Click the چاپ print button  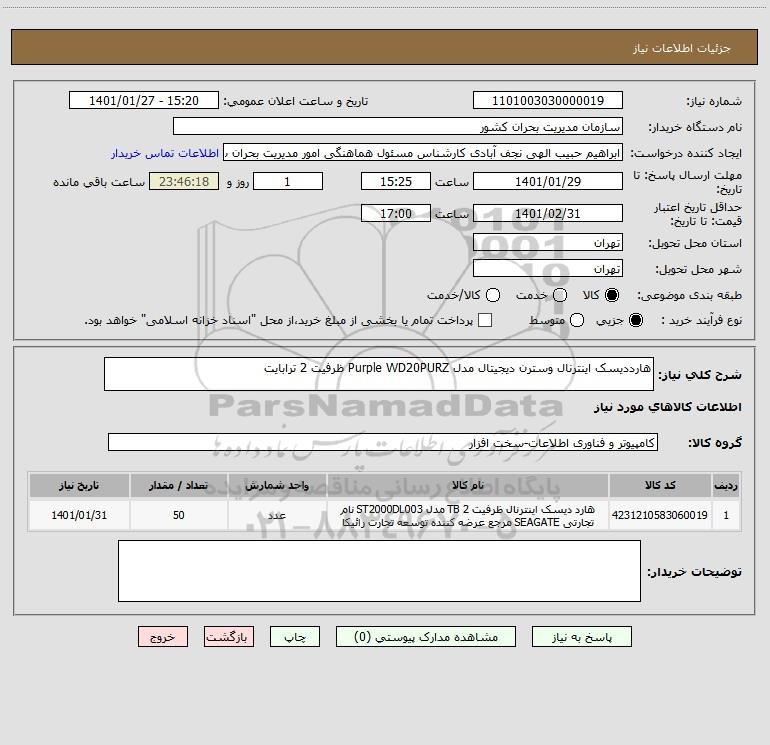[x=295, y=637]
